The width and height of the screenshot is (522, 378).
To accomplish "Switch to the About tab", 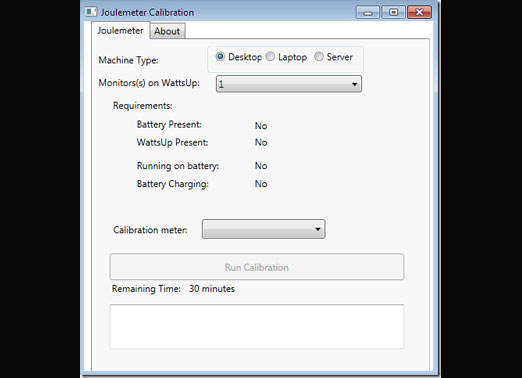I will click(167, 31).
